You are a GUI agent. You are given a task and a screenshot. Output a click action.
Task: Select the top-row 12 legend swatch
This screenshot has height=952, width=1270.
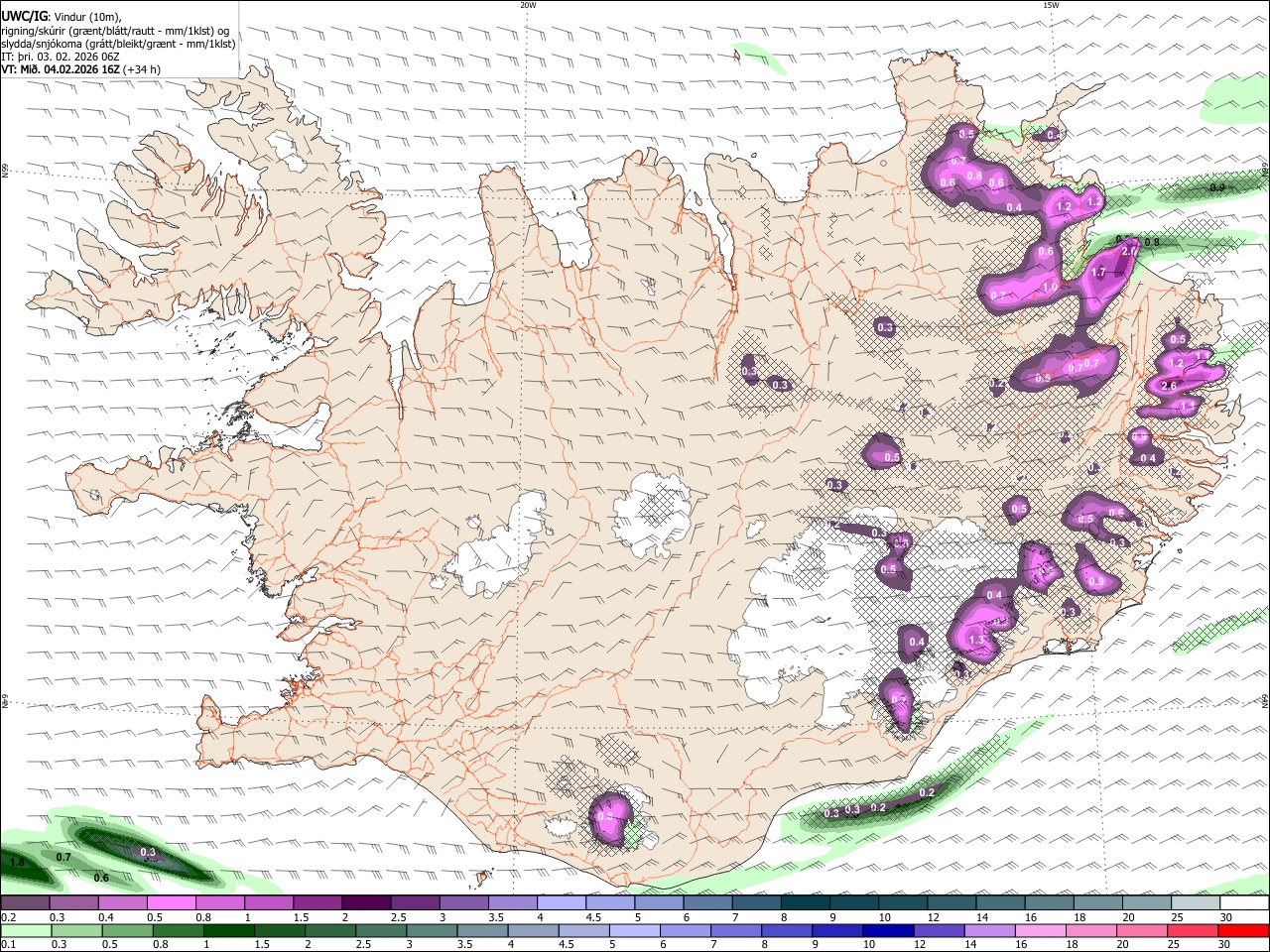952,902
